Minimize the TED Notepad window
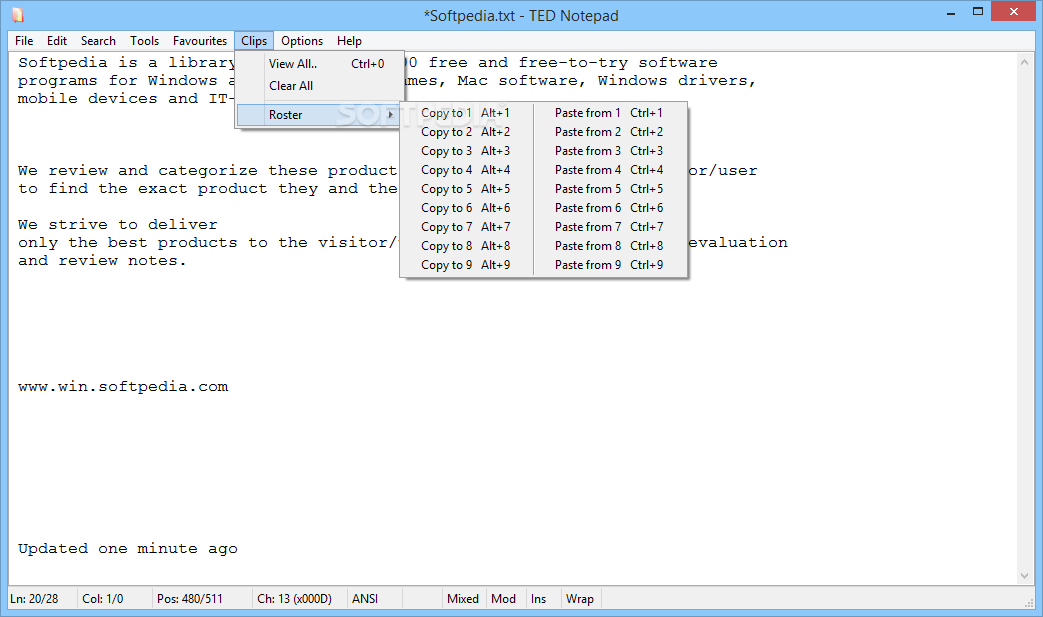This screenshot has width=1043, height=617. [951, 12]
